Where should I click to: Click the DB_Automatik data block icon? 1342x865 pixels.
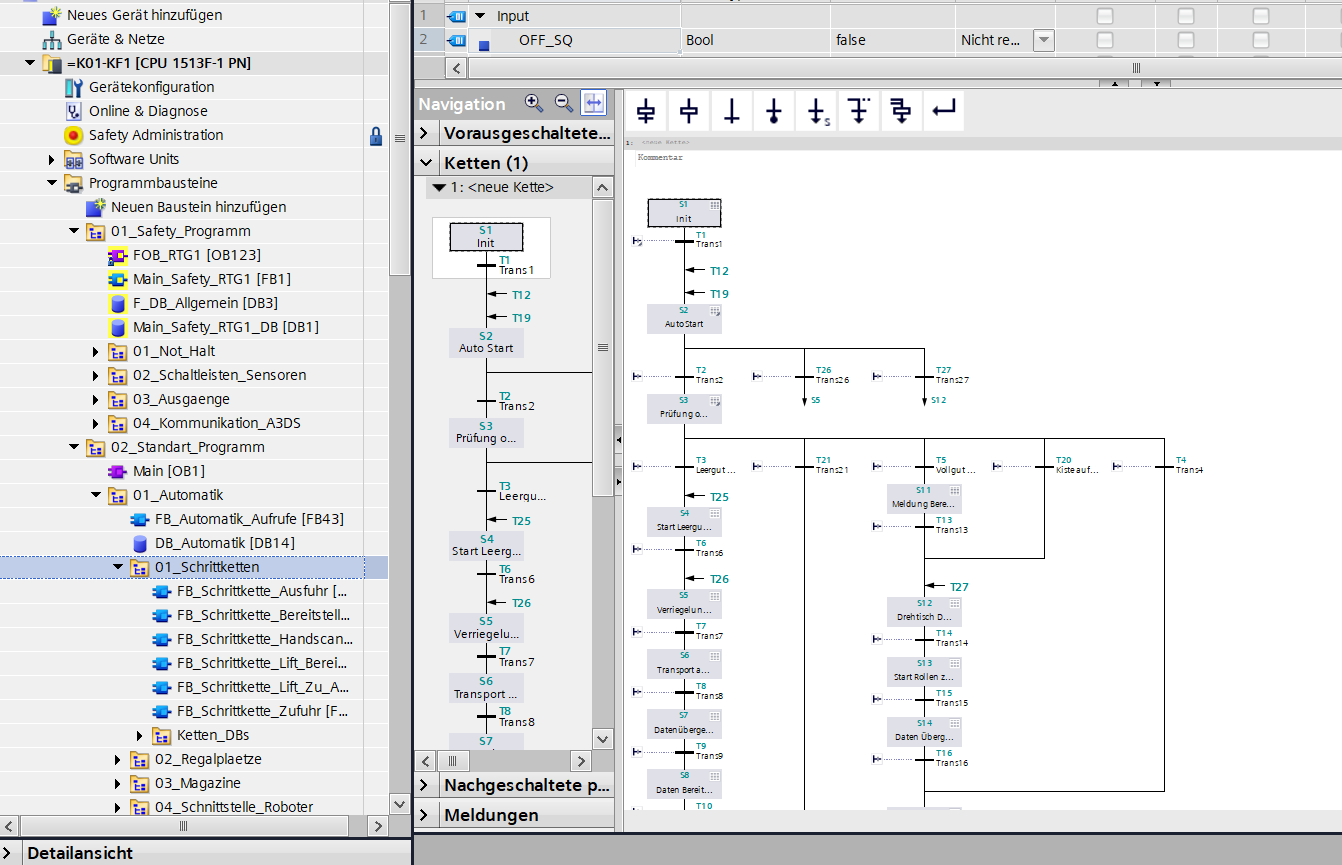tap(140, 543)
